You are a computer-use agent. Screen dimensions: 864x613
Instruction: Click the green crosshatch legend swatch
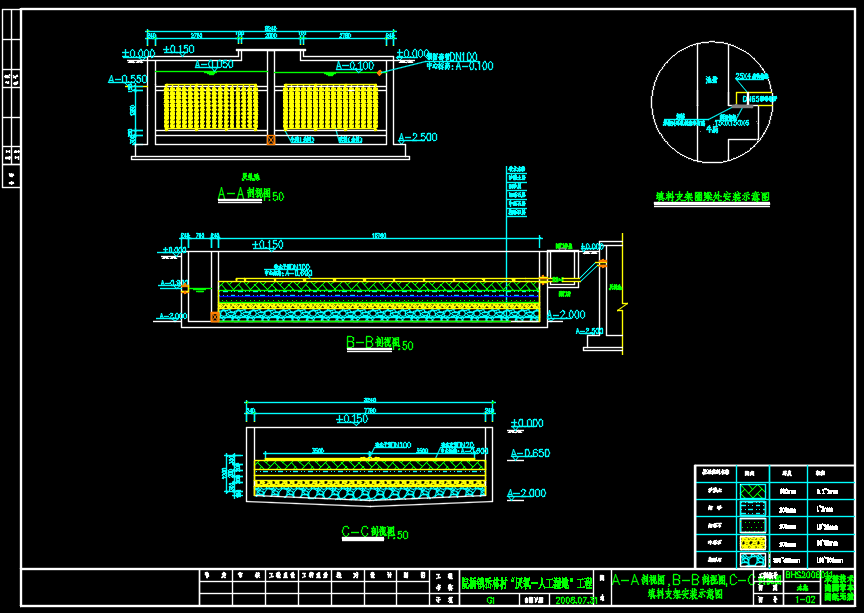pos(753,491)
